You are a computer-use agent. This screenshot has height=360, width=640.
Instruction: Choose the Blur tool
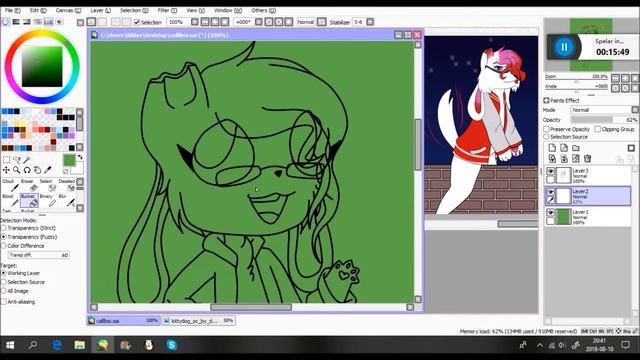67,200
